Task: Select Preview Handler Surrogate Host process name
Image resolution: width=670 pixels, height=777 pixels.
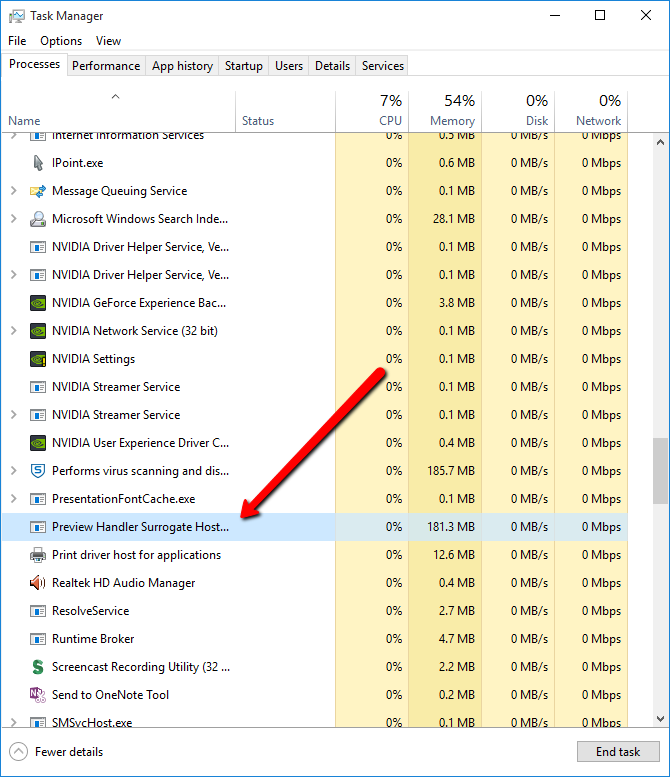Action: (140, 527)
